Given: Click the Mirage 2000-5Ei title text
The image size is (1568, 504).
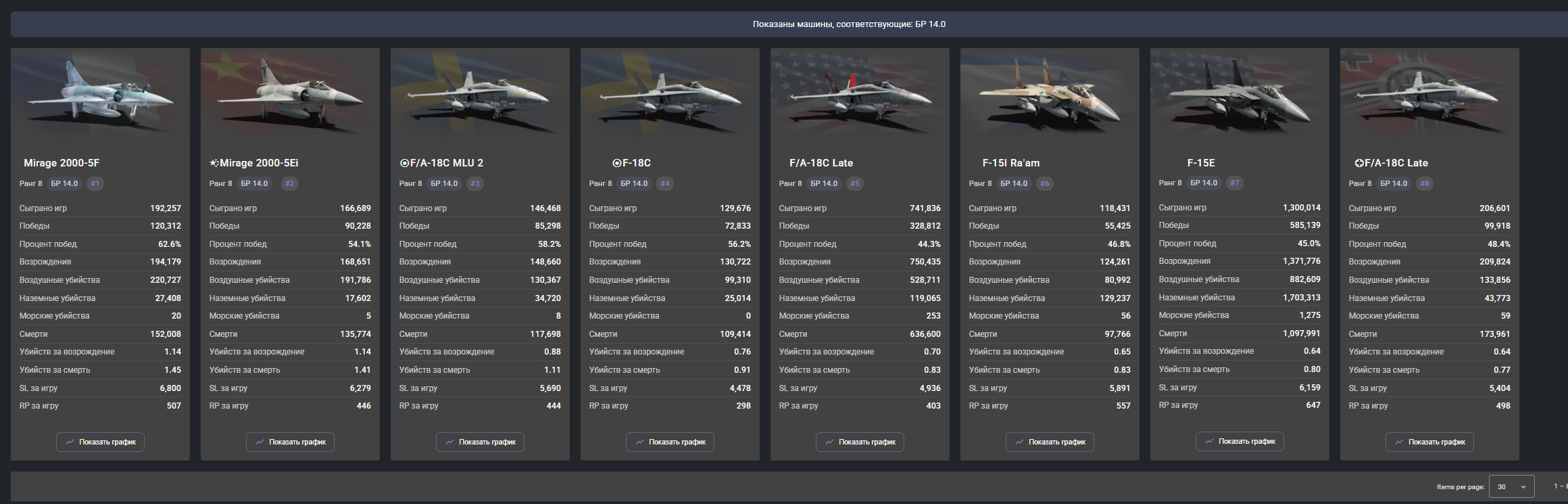Looking at the screenshot, I should click(259, 163).
